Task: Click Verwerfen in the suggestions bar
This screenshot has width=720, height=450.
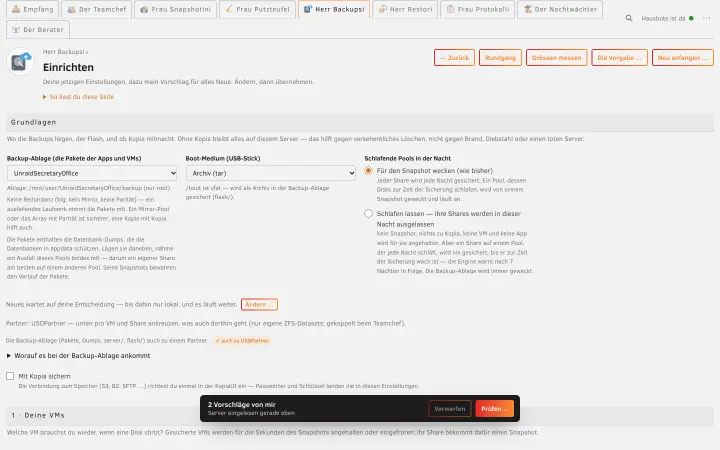Action: click(450, 409)
